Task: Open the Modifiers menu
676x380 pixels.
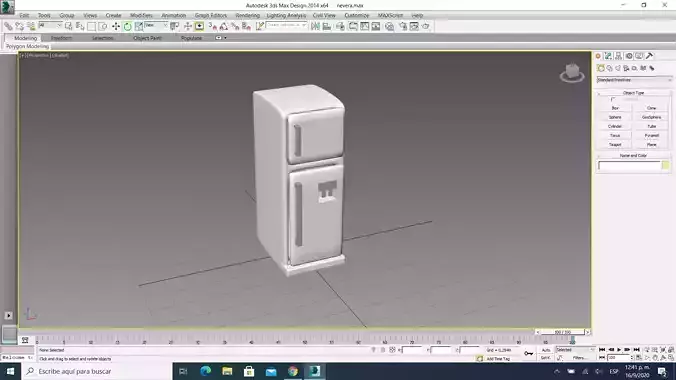Action: 141,15
